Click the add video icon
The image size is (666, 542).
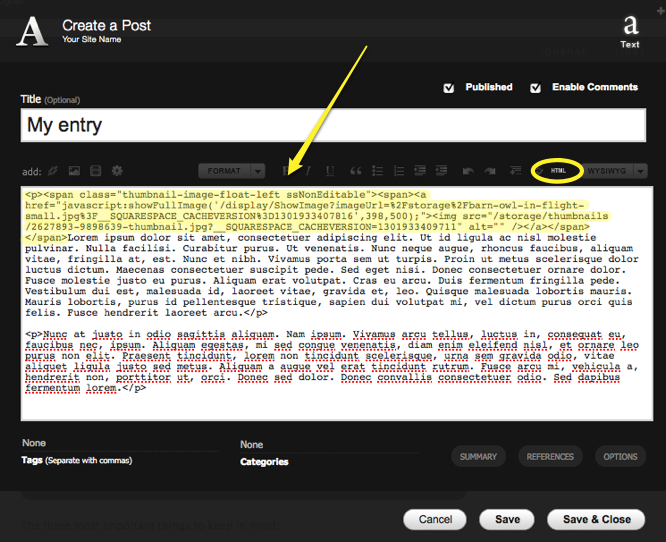95,171
